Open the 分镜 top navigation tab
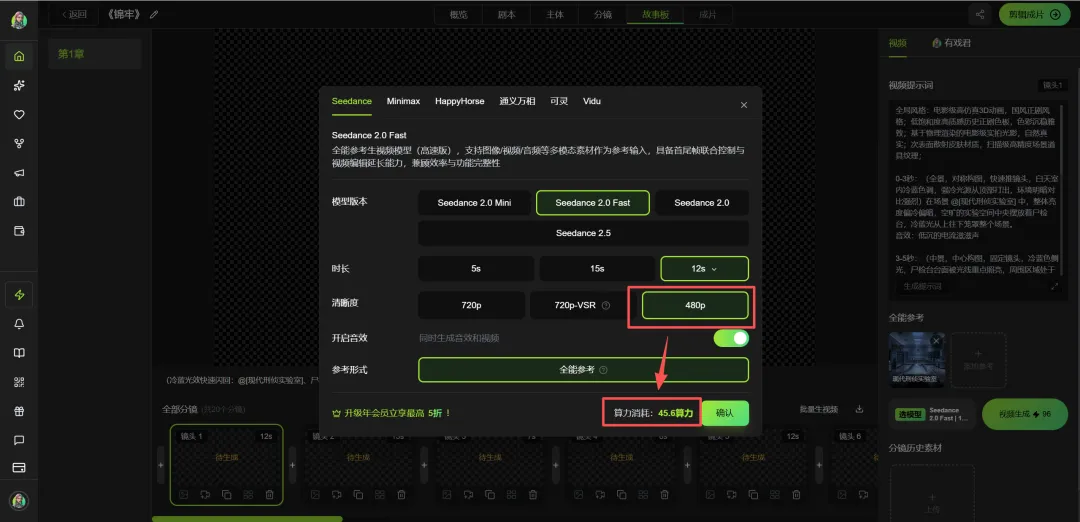 [x=602, y=14]
